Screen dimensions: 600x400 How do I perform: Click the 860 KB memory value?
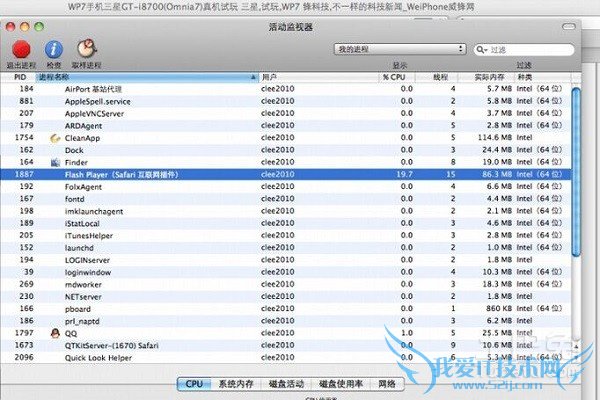coord(499,309)
